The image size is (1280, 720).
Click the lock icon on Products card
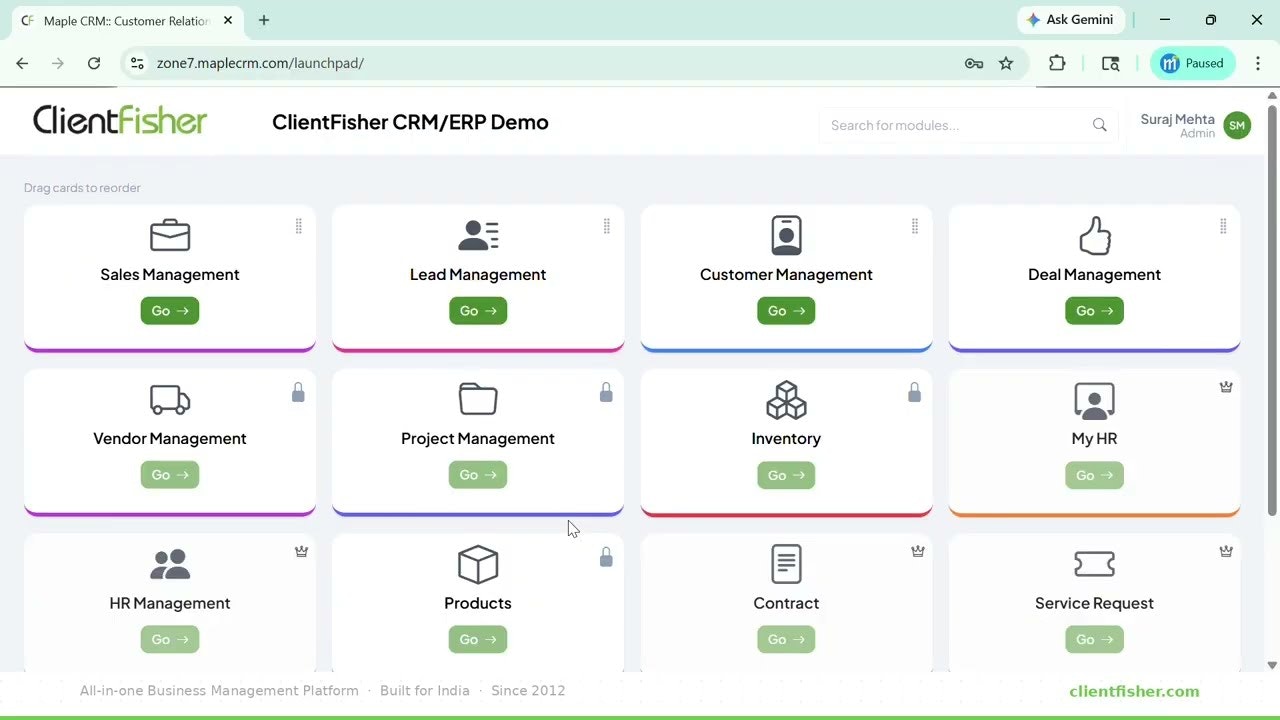coord(606,558)
